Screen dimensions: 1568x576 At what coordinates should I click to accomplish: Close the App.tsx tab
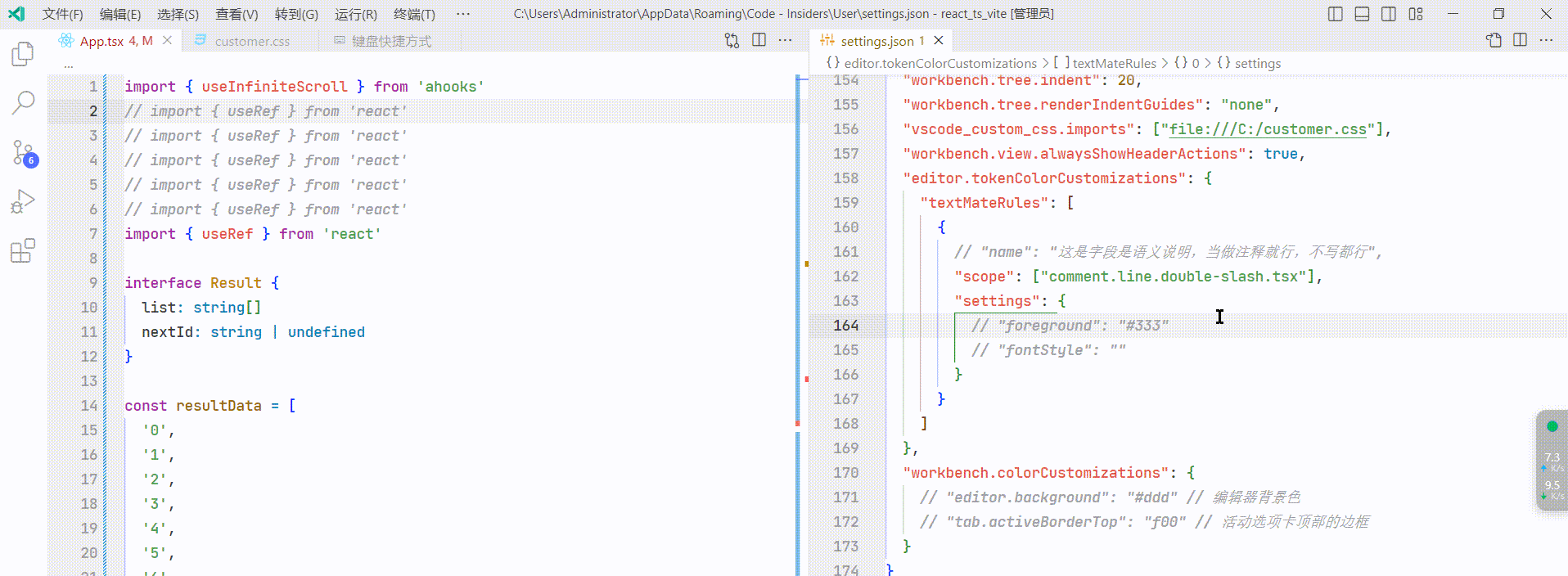[167, 40]
